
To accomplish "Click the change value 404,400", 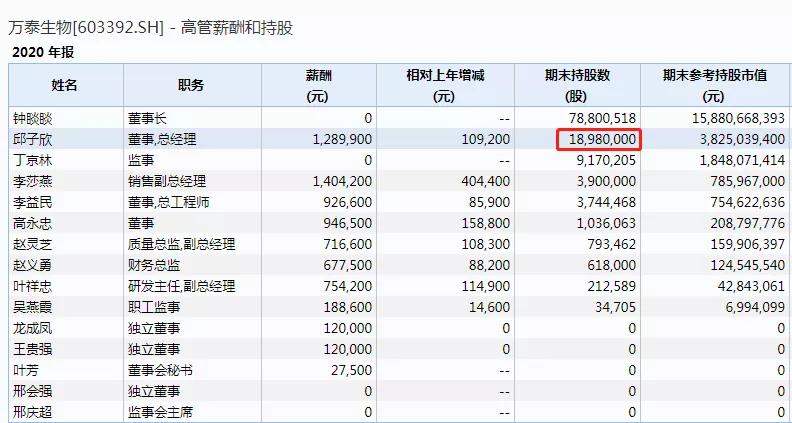I will click(x=486, y=181).
